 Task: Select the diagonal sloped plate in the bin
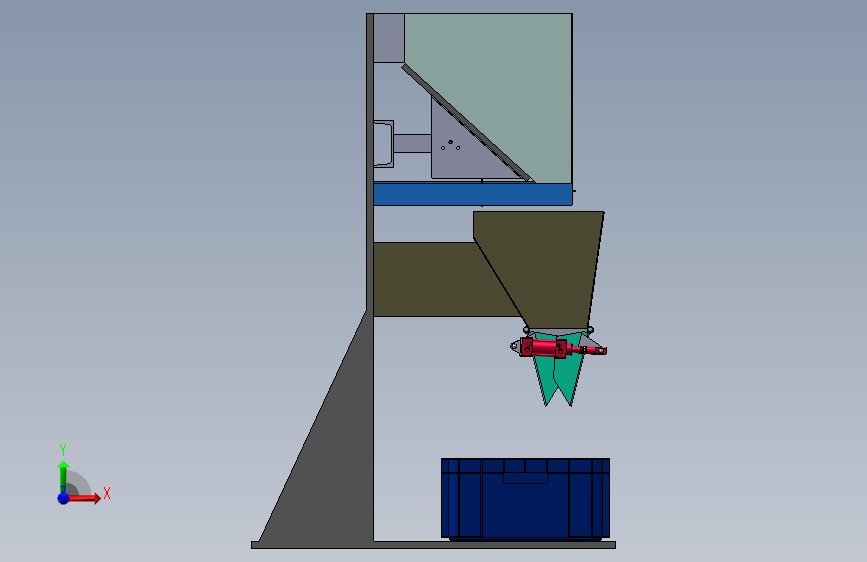tap(467, 123)
